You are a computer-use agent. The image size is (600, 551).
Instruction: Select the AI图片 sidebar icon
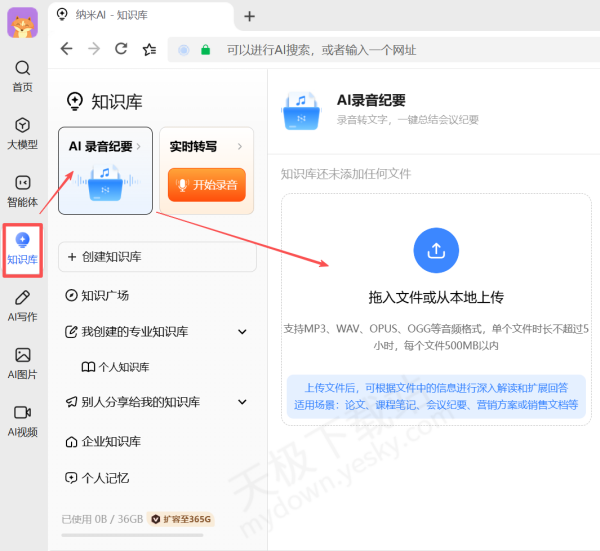coord(22,355)
